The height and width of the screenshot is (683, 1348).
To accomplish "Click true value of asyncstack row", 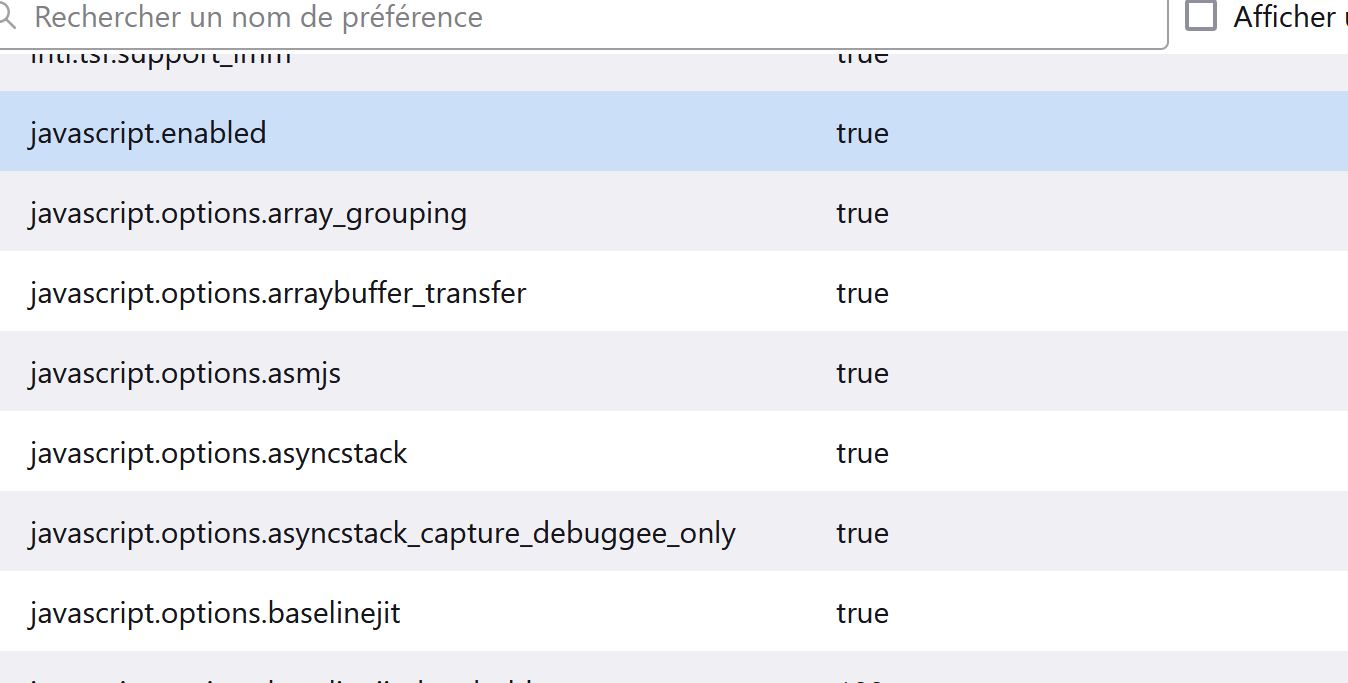I will (x=862, y=453).
